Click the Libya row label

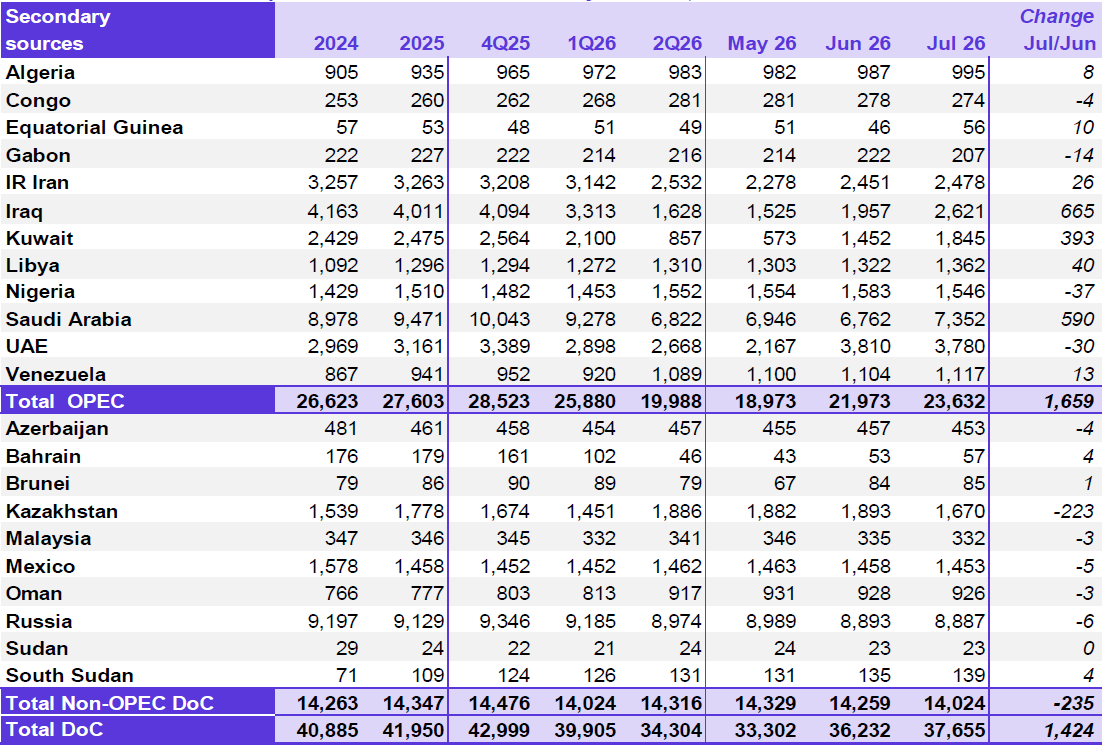(32, 265)
